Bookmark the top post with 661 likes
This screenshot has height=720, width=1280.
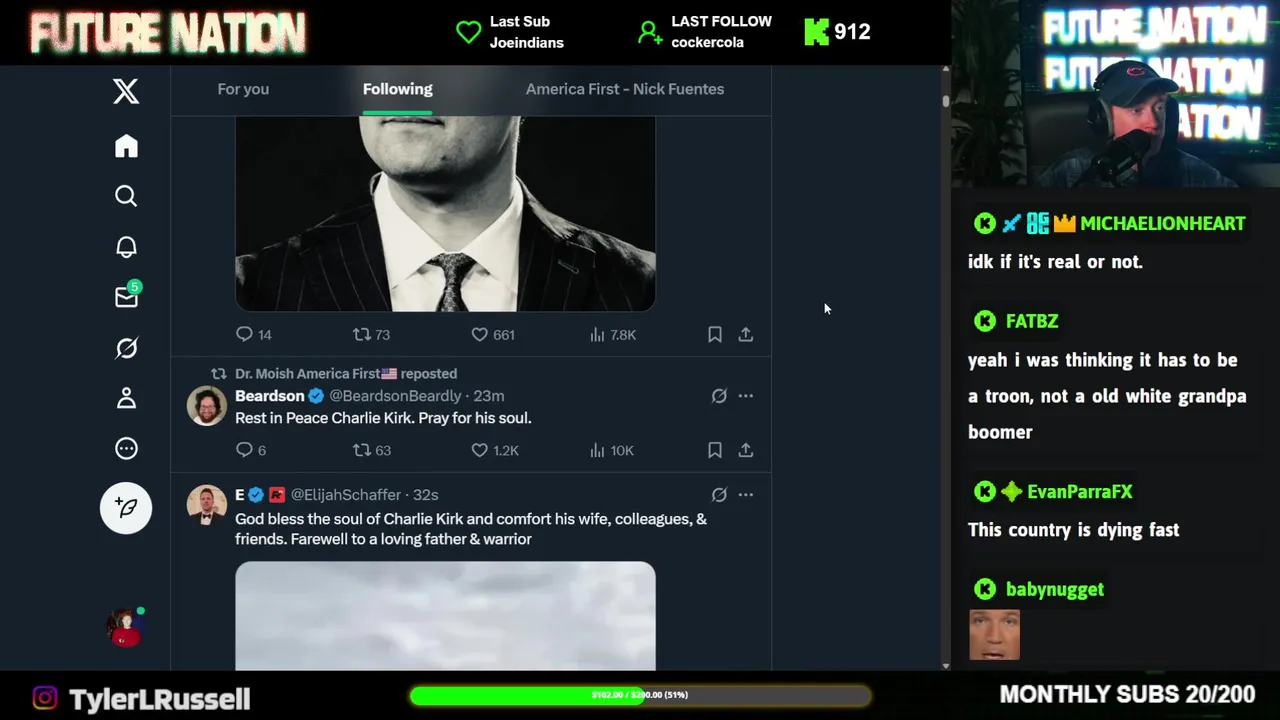pos(715,335)
